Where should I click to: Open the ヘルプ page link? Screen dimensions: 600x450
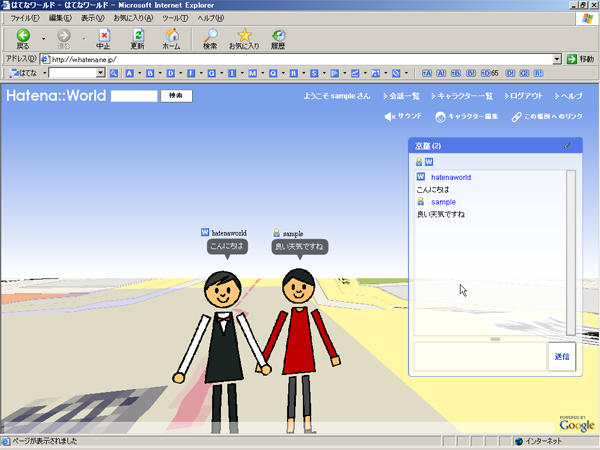click(568, 96)
